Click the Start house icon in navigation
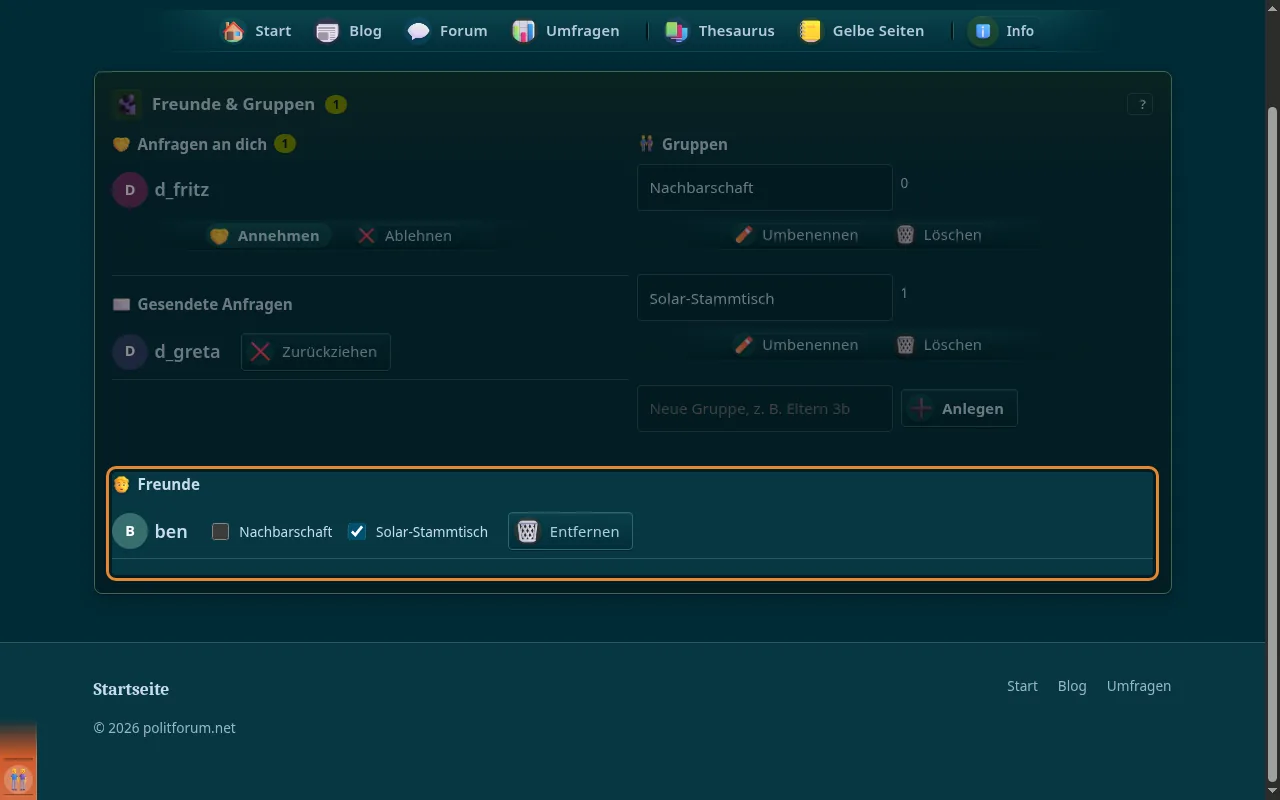This screenshot has width=1280, height=800. [x=233, y=31]
